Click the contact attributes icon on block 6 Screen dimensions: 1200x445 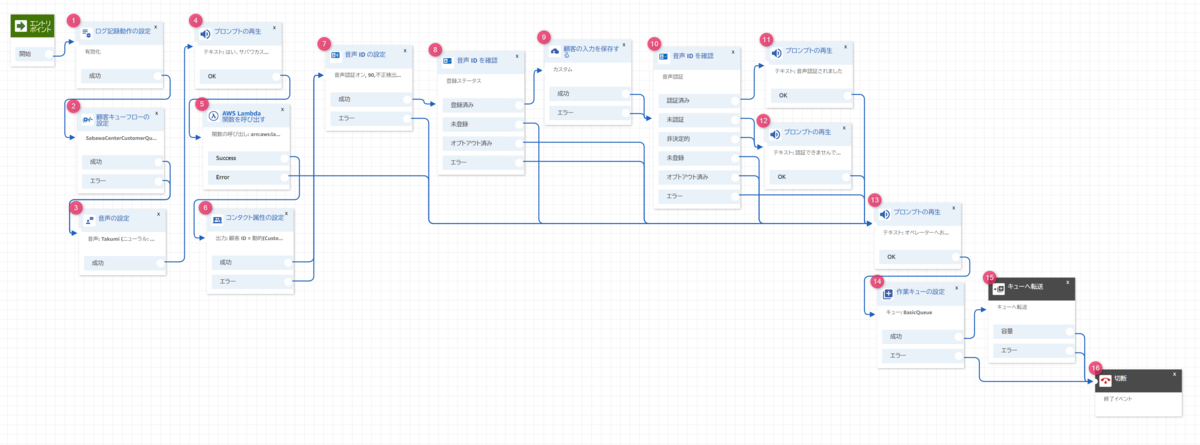(217, 218)
